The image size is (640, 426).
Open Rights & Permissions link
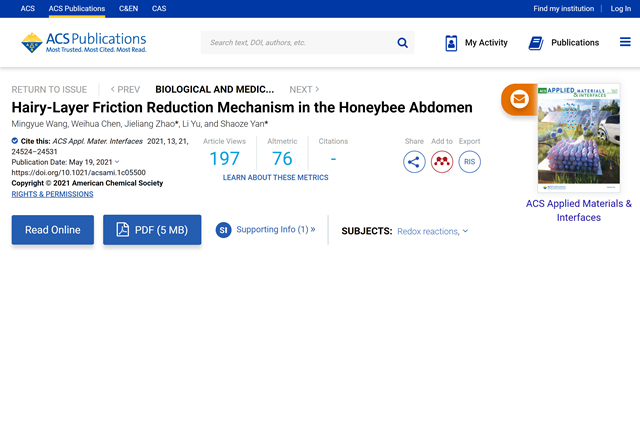[52, 194]
